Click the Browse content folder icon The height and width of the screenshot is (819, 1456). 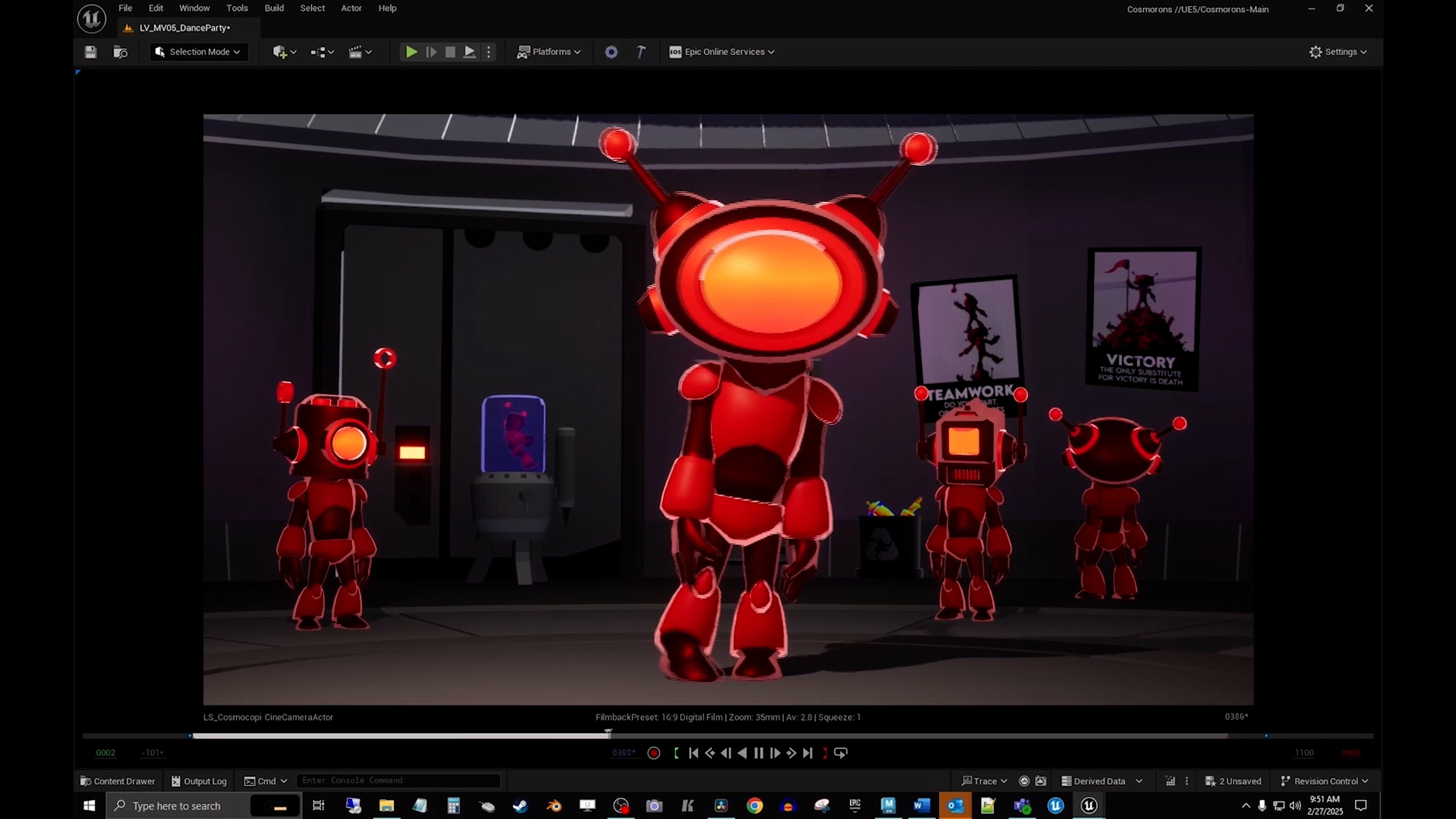tap(121, 52)
